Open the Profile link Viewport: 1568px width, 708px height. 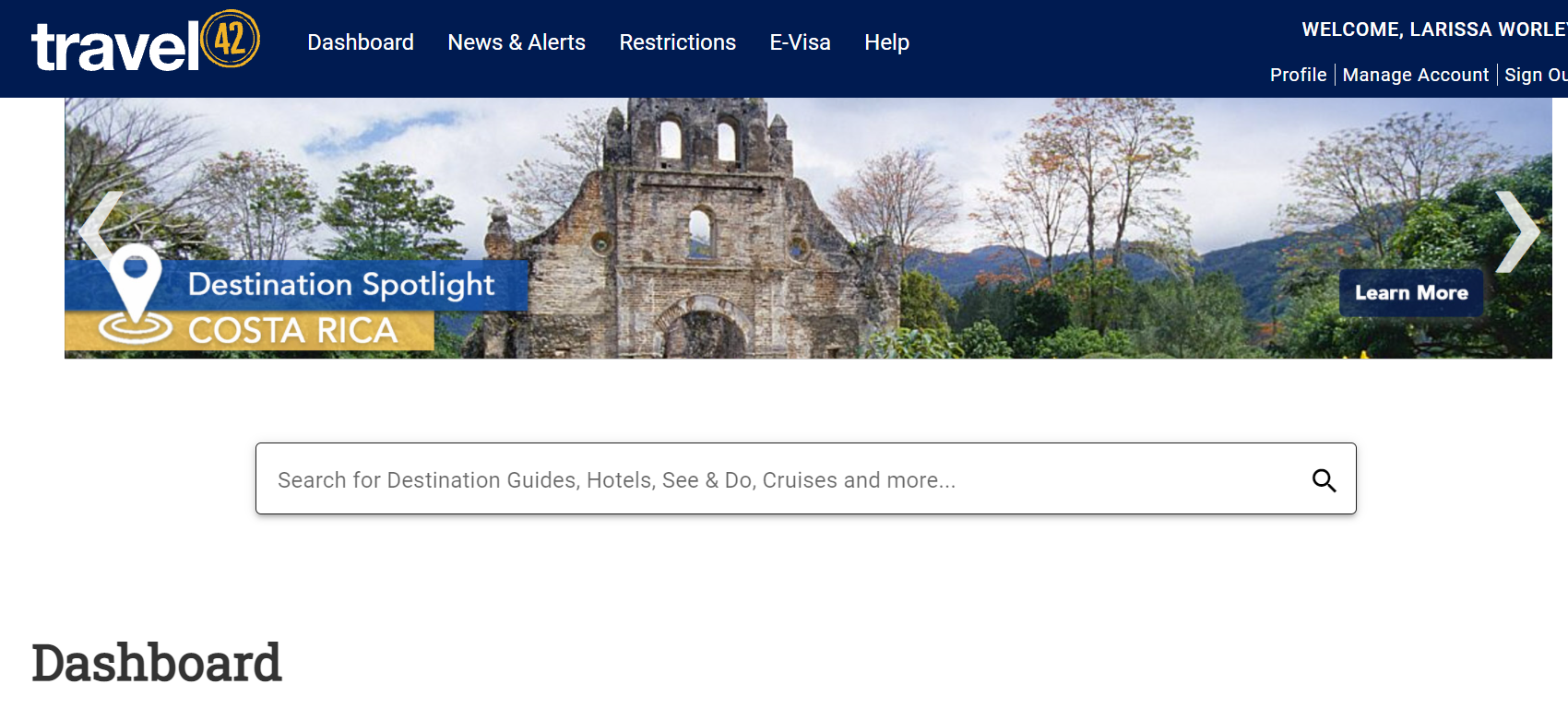pyautogui.click(x=1297, y=75)
